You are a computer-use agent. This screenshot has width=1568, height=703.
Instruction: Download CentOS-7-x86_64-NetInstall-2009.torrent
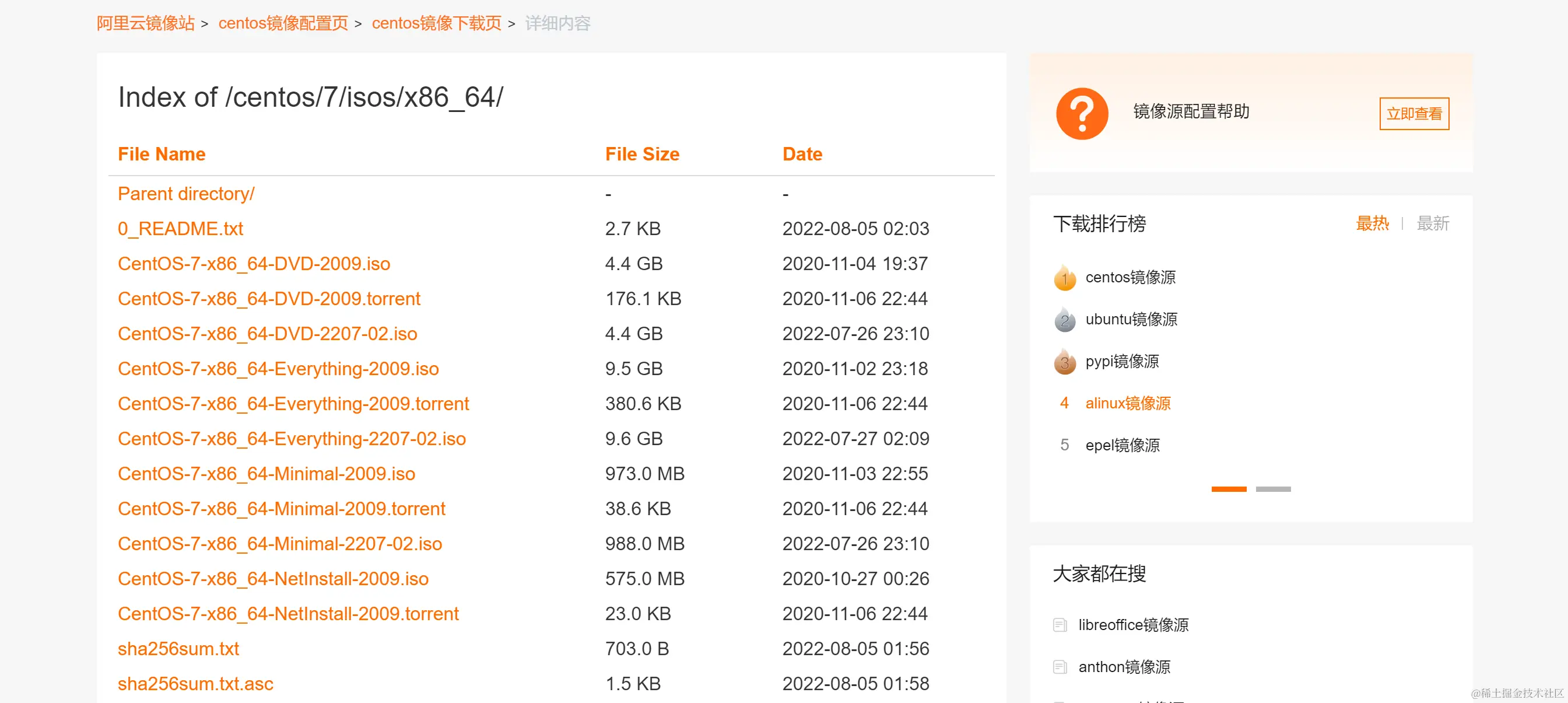point(288,614)
